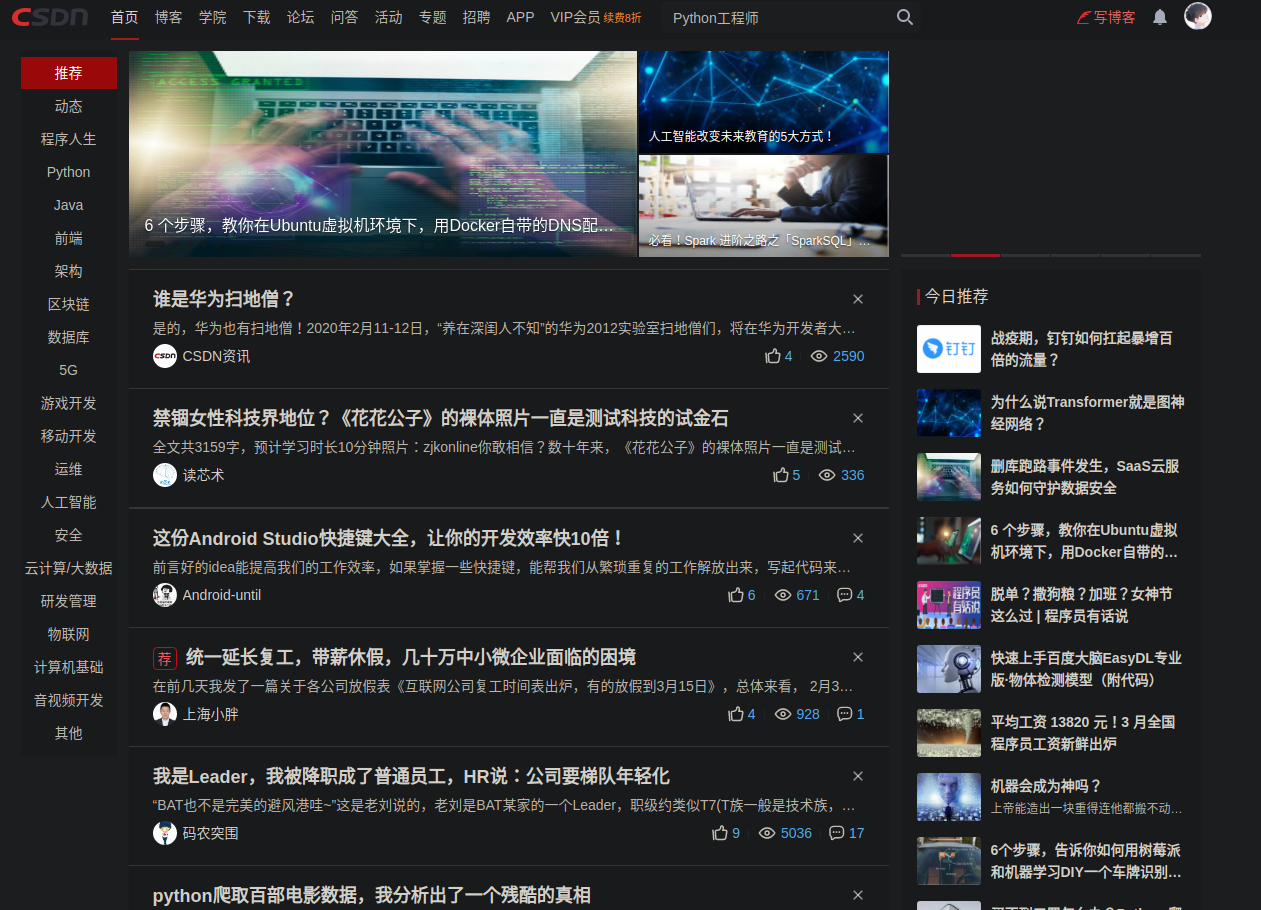Select 人工智能 sidebar category
The width and height of the screenshot is (1261, 910).
coord(69,502)
